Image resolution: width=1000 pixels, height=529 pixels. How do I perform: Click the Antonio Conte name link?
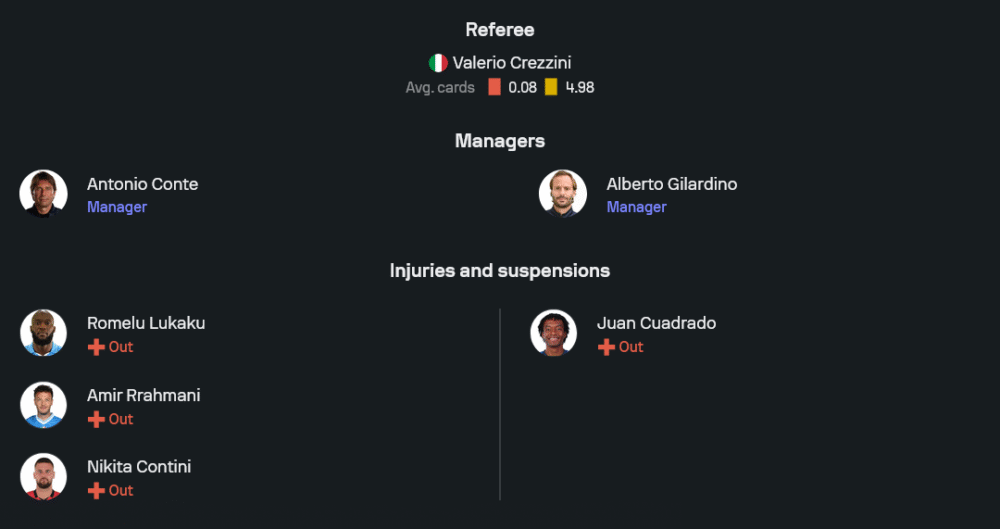point(143,184)
